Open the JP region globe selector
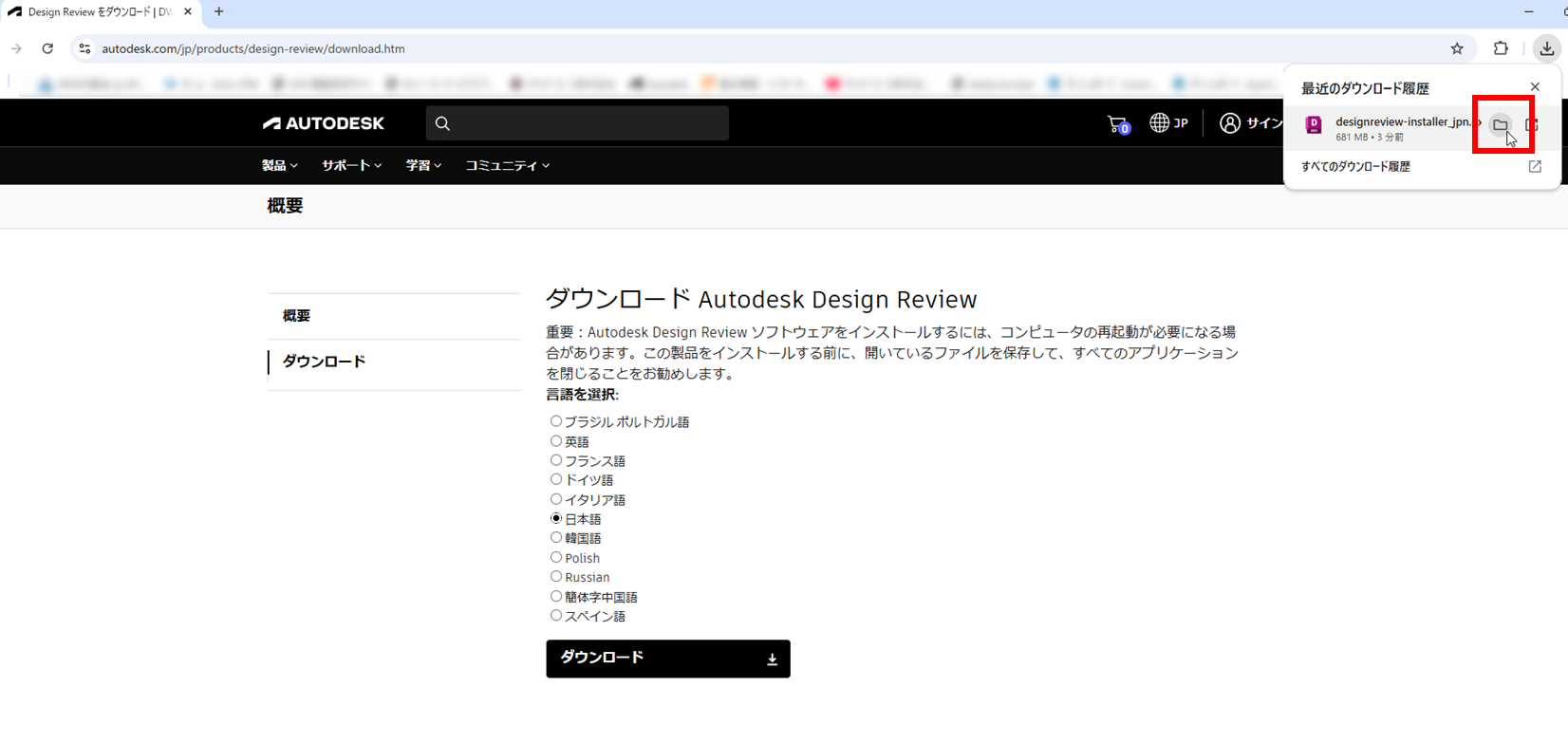Viewport: 1568px width, 743px height. coord(1168,123)
